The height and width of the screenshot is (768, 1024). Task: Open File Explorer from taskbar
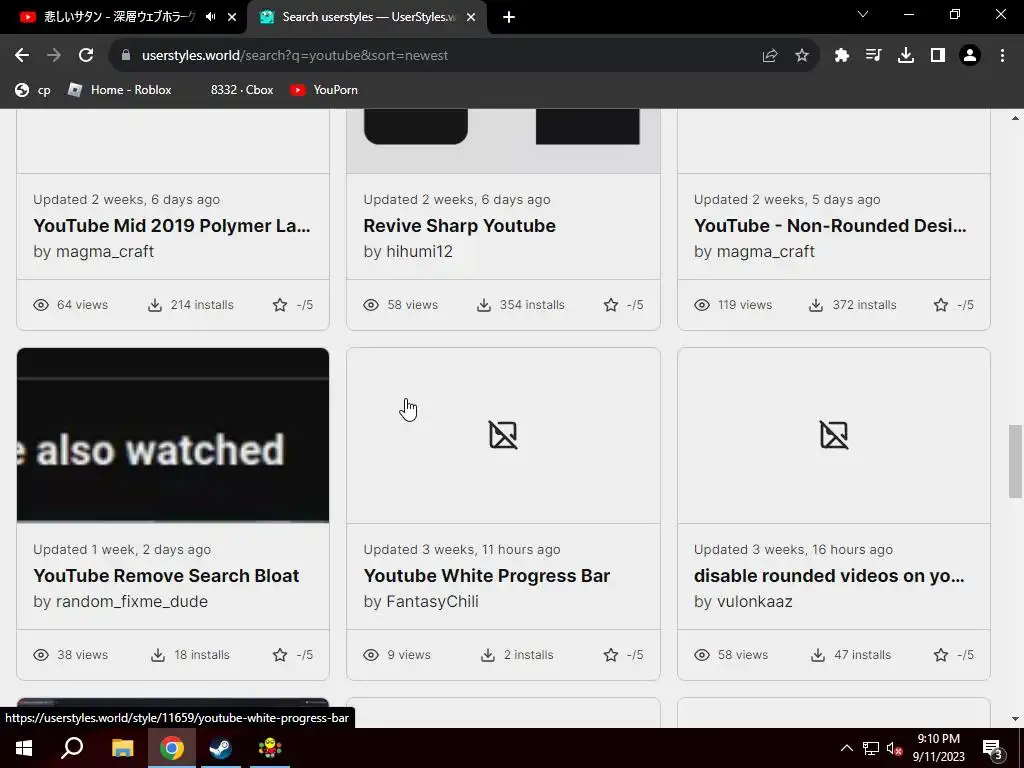122,748
